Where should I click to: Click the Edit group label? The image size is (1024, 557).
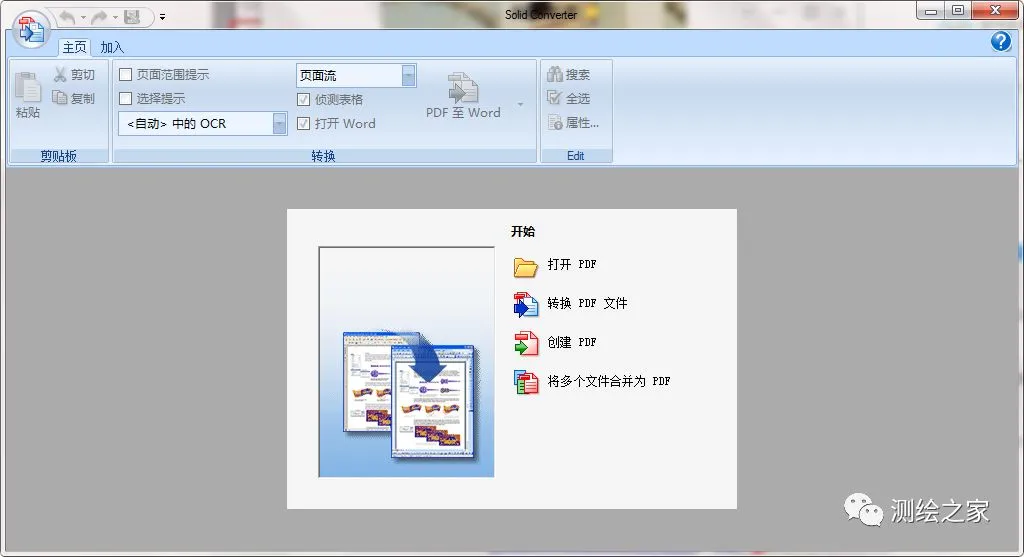pyautogui.click(x=575, y=155)
